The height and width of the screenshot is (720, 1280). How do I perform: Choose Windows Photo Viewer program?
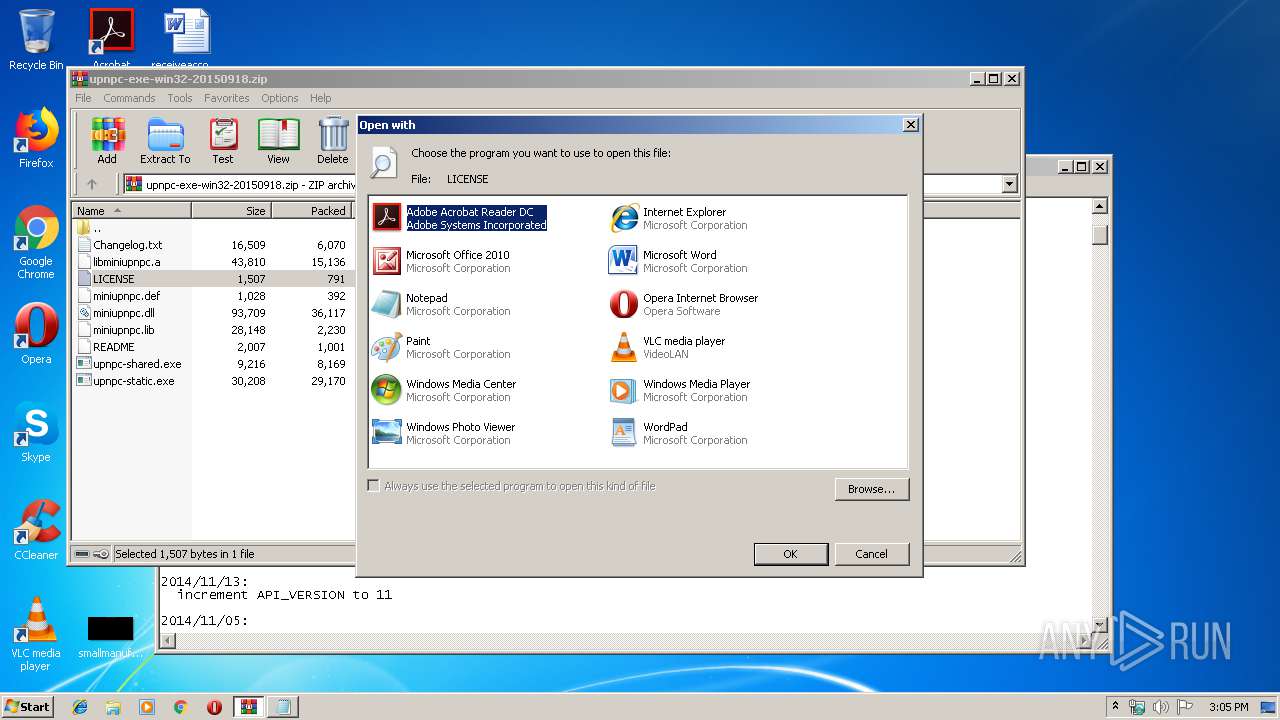[444, 433]
